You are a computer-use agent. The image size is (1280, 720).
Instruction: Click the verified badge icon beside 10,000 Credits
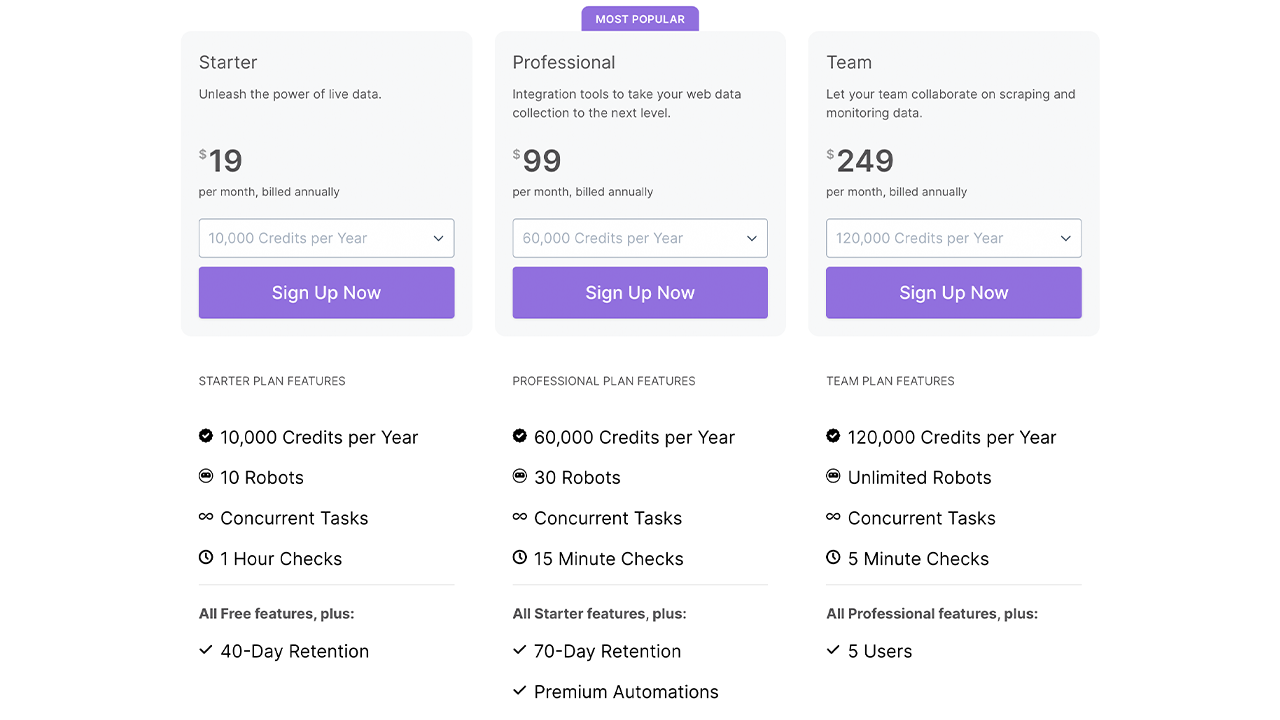206,436
